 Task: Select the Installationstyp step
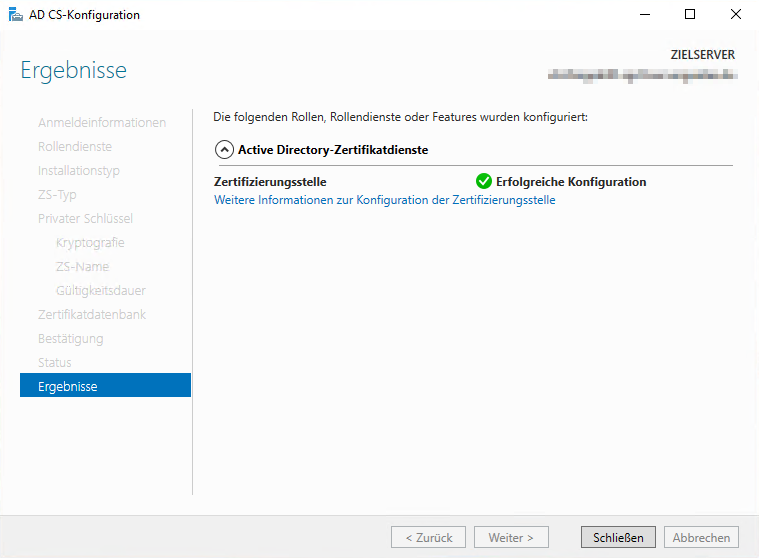pyautogui.click(x=78, y=170)
